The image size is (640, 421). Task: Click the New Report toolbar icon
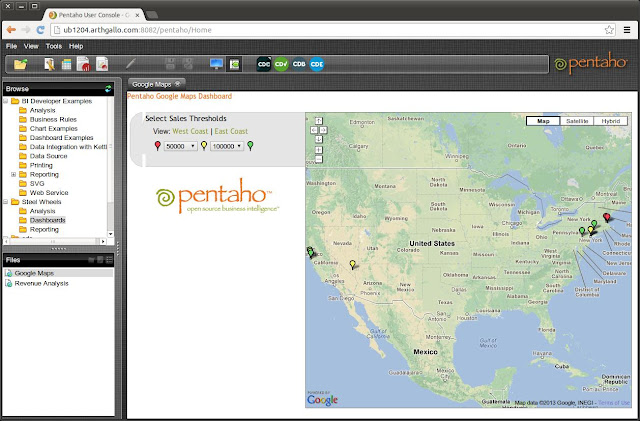click(49, 64)
